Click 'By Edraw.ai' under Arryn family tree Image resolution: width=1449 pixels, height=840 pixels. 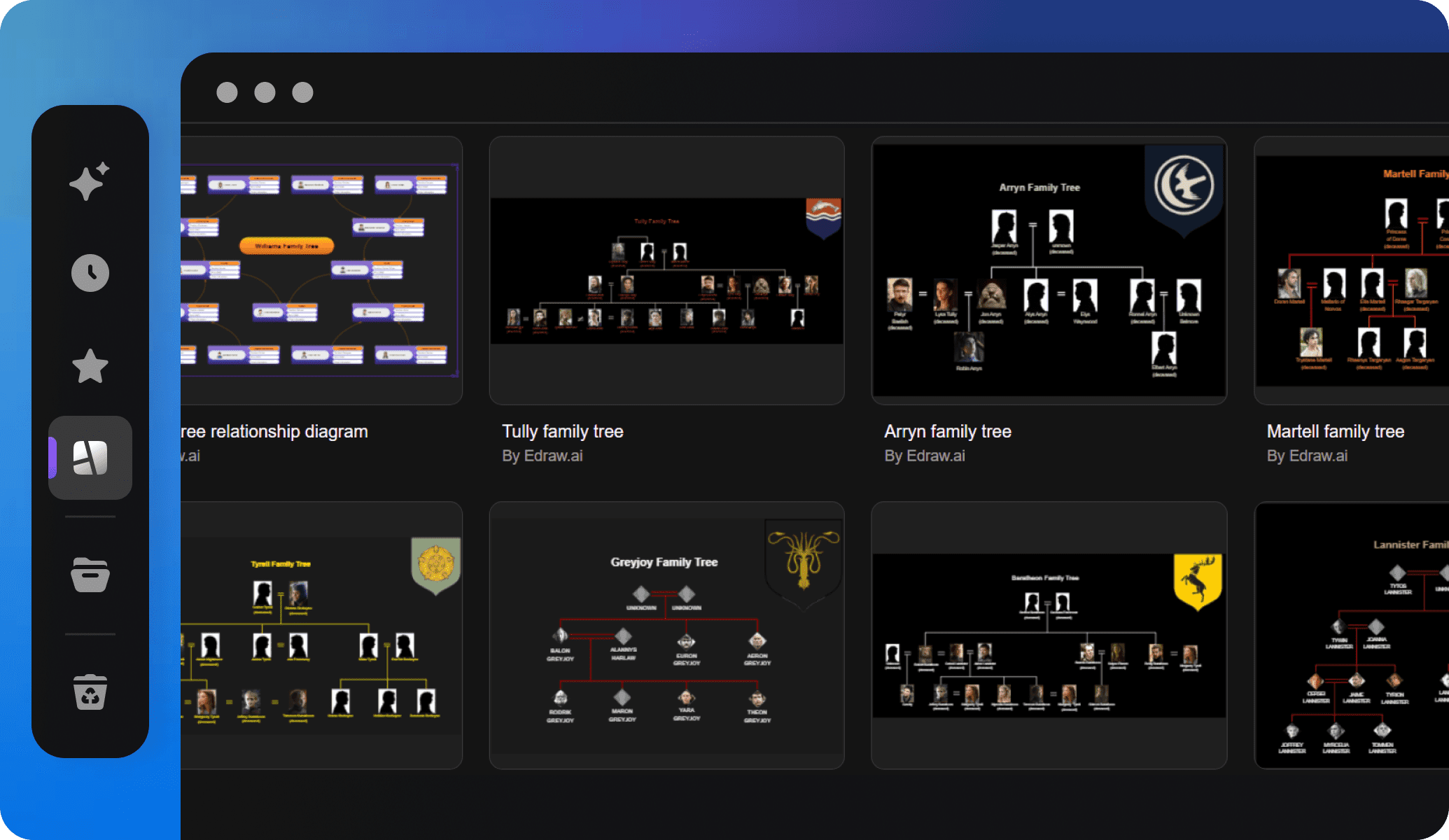(x=925, y=456)
